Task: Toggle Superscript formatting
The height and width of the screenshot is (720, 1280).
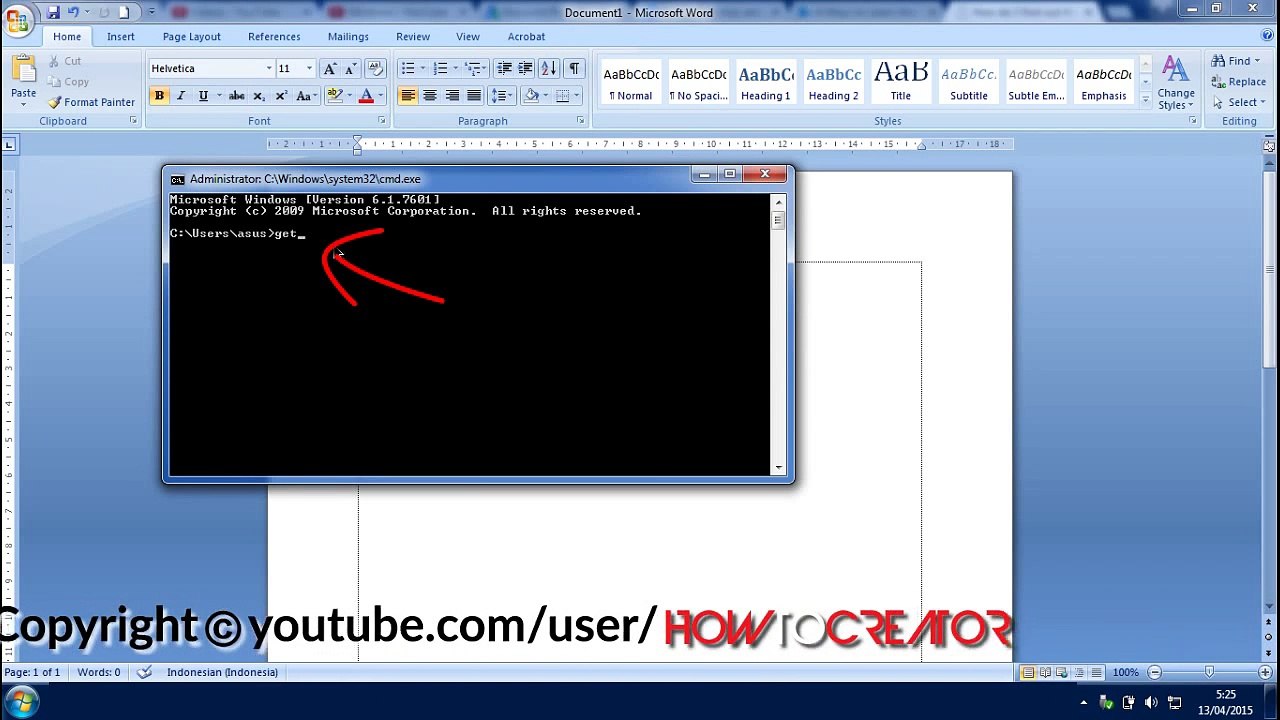Action: click(x=281, y=96)
